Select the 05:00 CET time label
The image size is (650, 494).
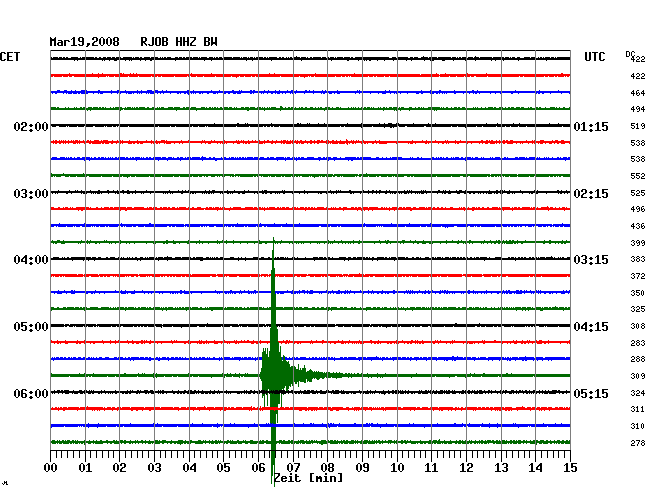31,327
